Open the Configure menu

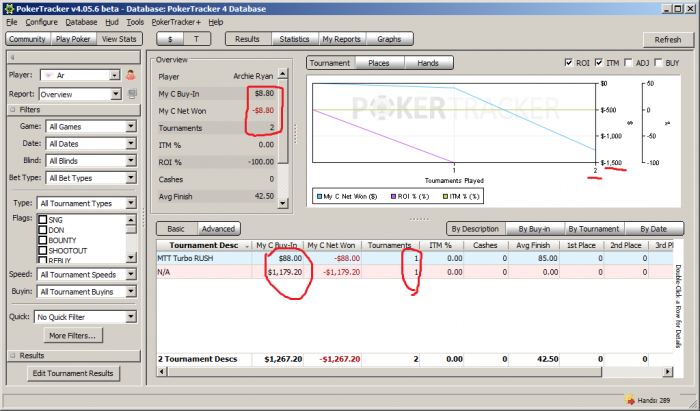coord(42,22)
